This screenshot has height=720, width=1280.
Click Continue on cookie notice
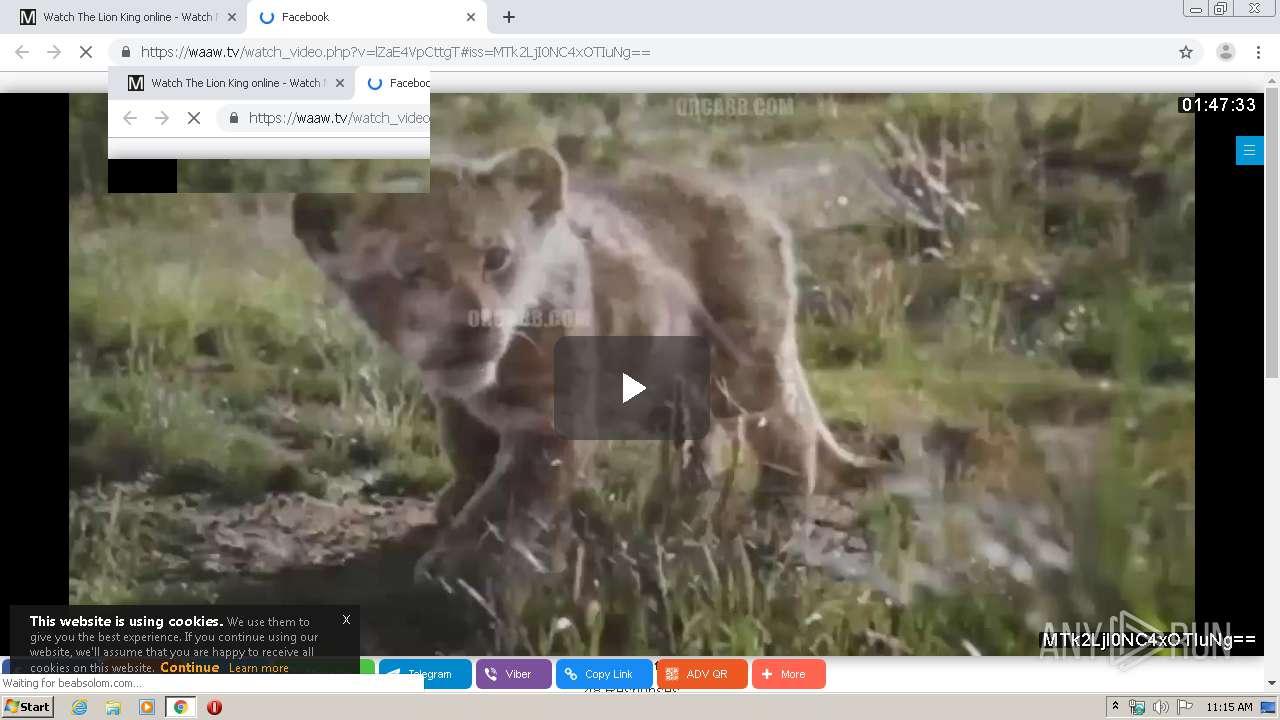click(x=189, y=667)
